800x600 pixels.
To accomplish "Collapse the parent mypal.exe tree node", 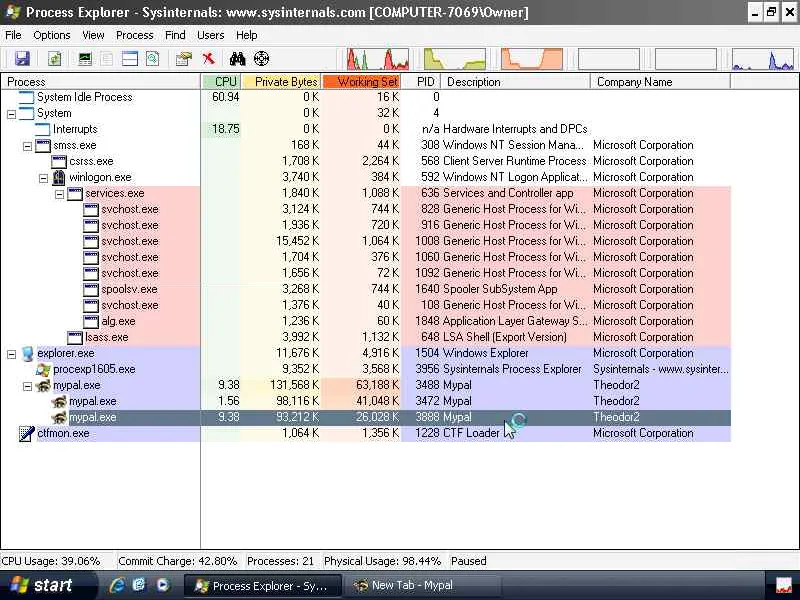I will coord(28,386).
